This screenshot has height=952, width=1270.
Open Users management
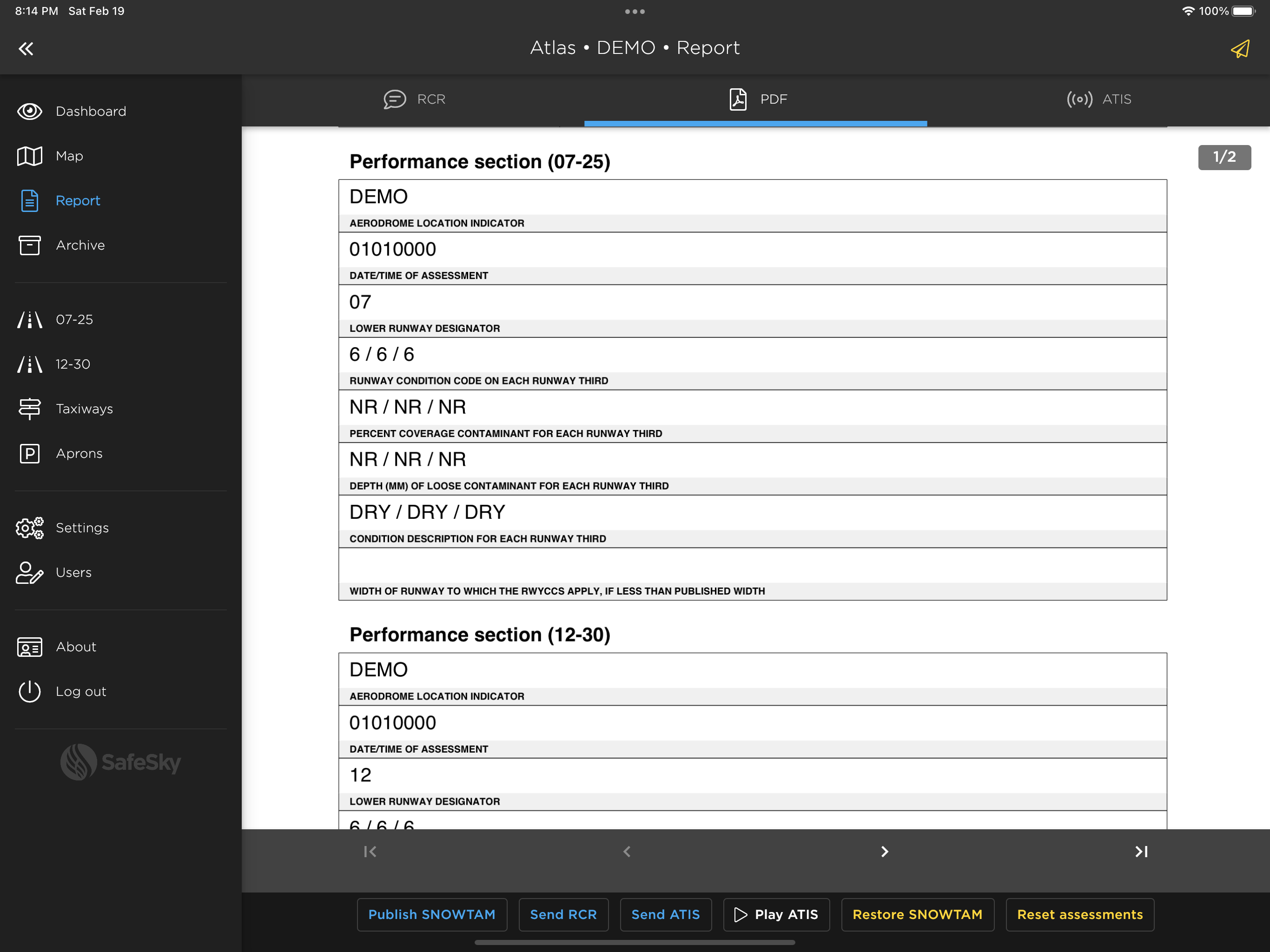click(x=73, y=573)
